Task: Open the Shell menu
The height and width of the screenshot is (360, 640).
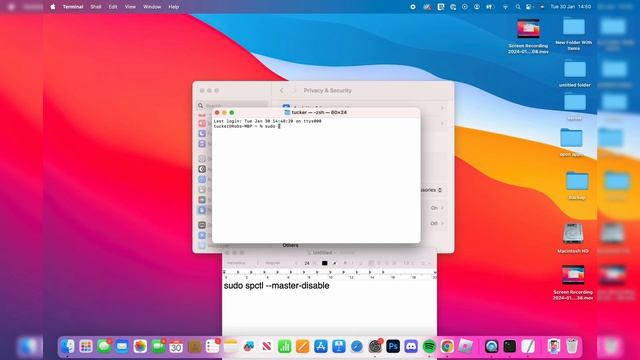Action: point(96,7)
